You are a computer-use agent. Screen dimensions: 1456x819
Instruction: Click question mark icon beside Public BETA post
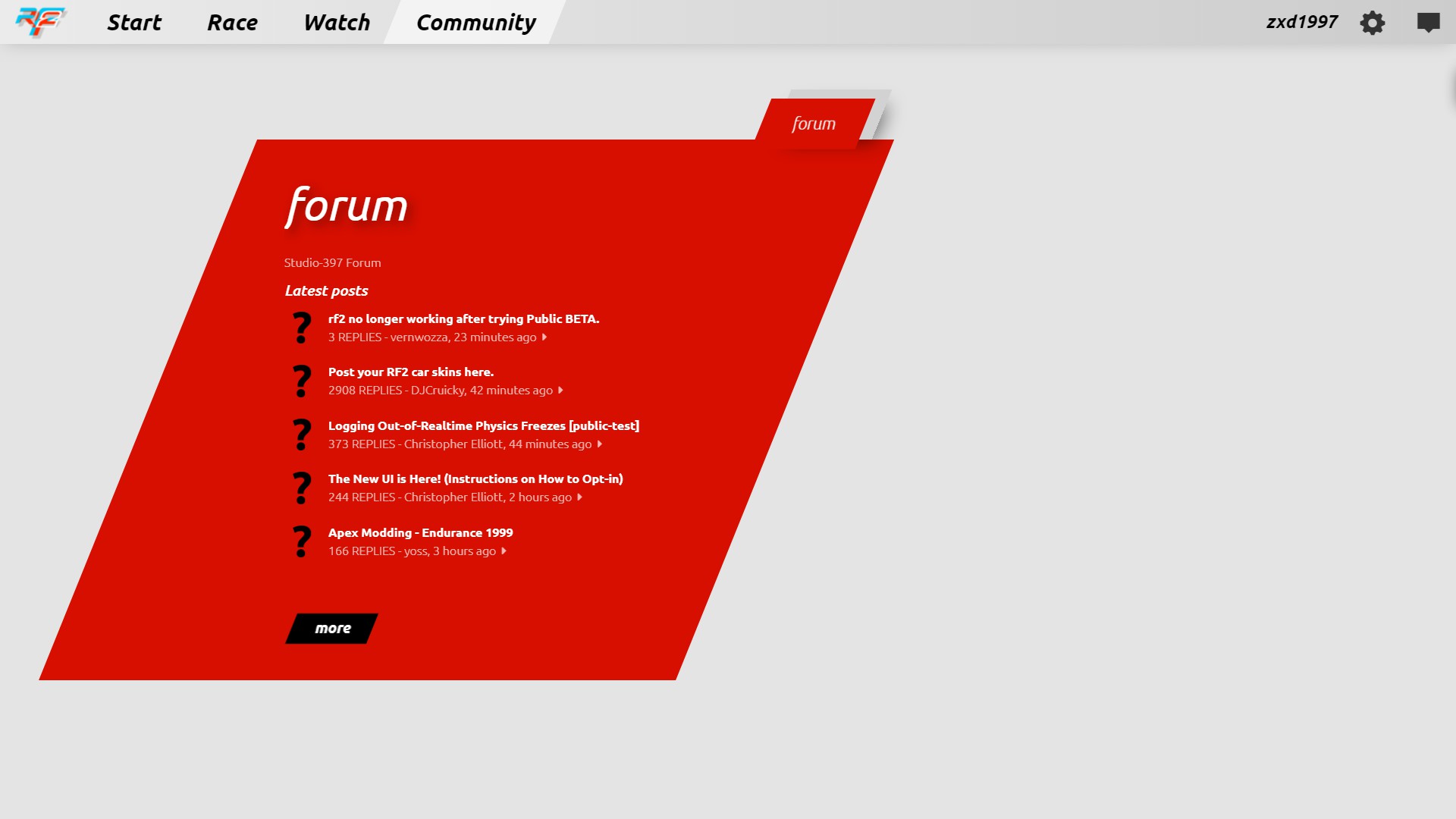coord(302,328)
